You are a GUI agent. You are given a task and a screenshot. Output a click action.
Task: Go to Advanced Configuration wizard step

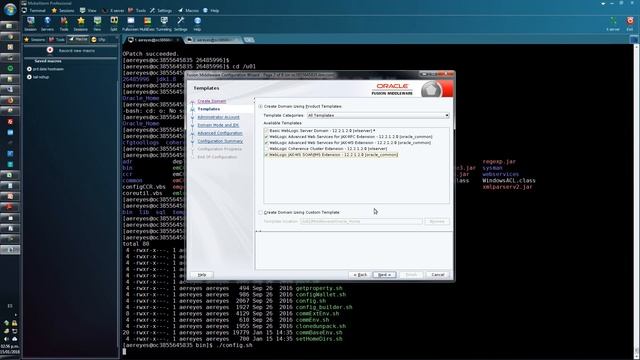point(220,133)
